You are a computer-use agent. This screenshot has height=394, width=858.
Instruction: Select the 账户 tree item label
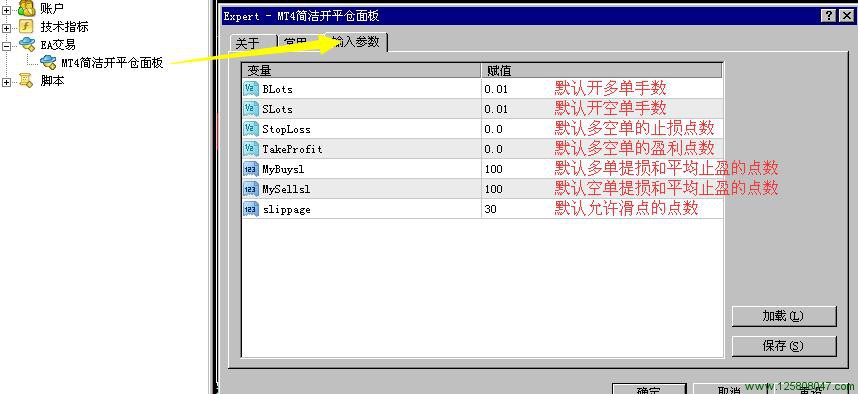[52, 8]
